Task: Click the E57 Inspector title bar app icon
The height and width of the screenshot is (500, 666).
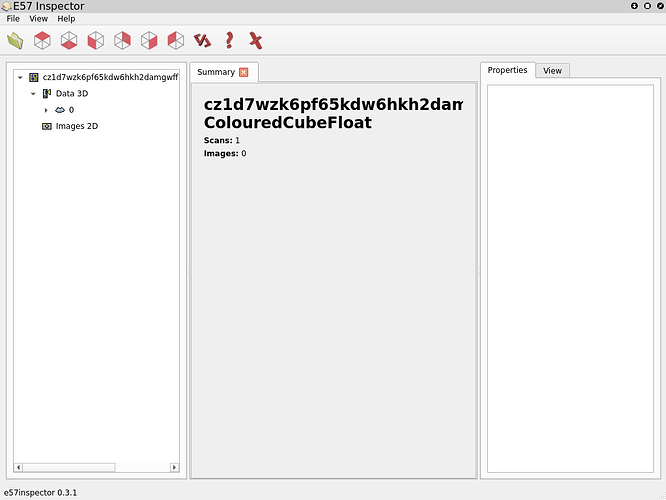Action: [6, 6]
